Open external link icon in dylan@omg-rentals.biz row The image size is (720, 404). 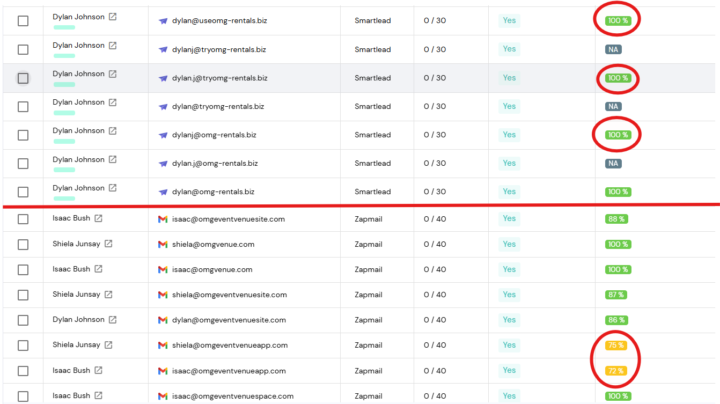112,188
